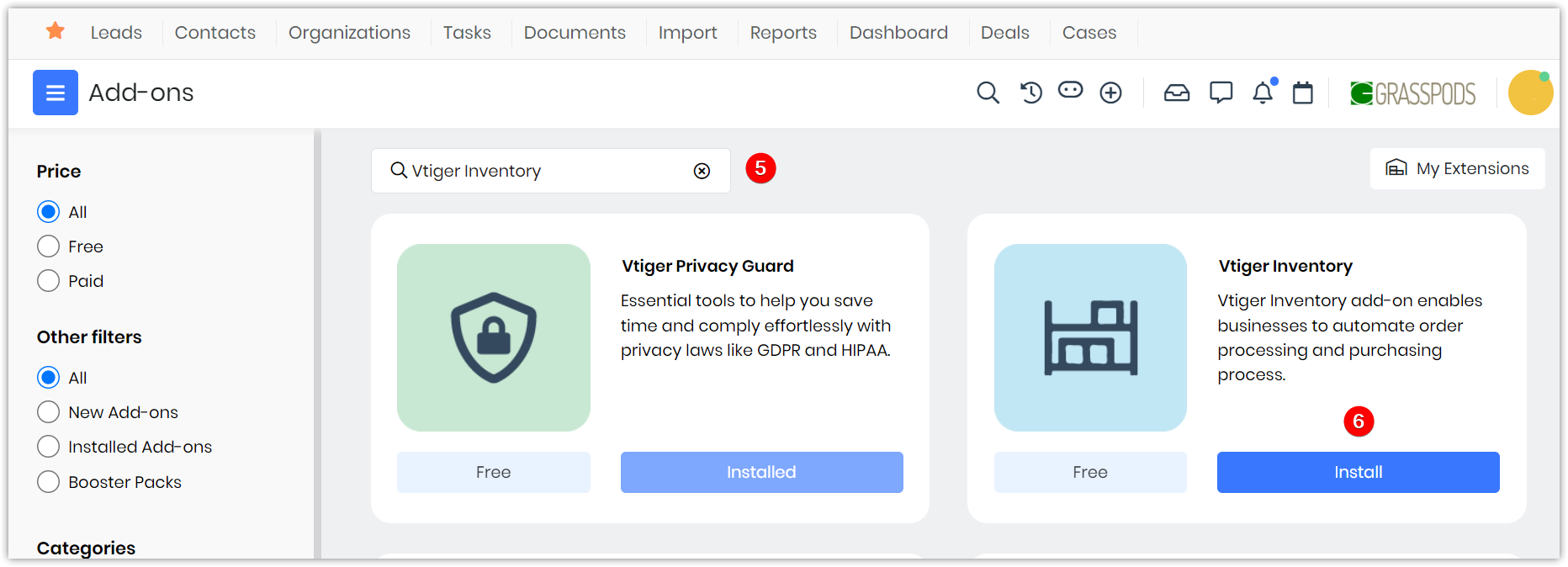Click the Grasspods company logo

click(1413, 93)
